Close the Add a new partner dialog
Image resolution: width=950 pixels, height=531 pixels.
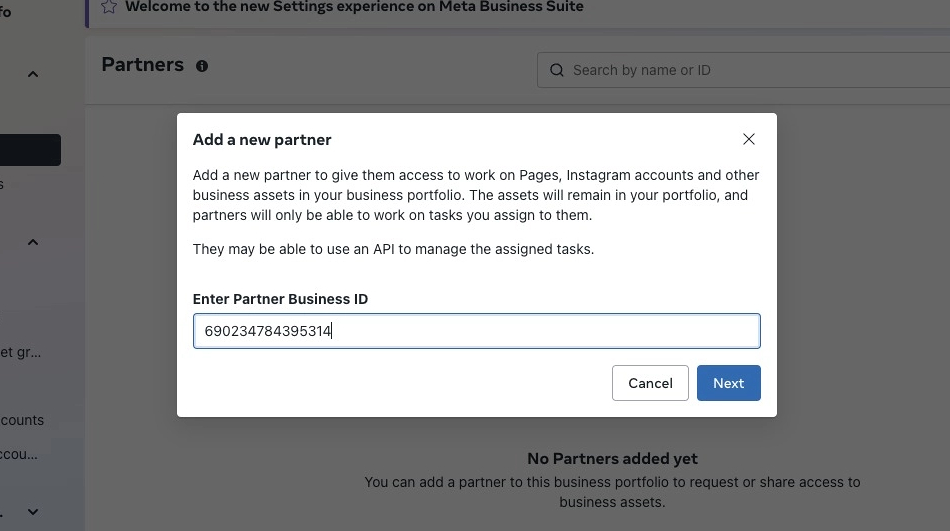click(x=749, y=139)
